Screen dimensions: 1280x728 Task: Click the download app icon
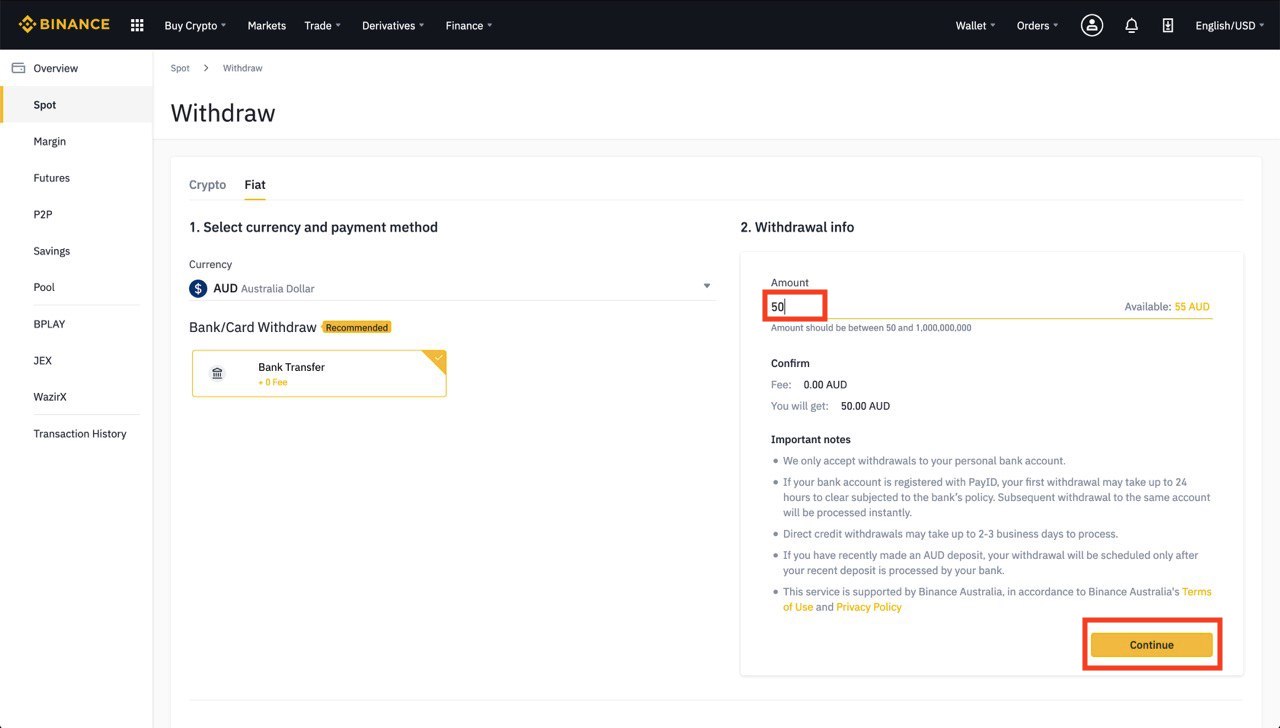point(1168,25)
